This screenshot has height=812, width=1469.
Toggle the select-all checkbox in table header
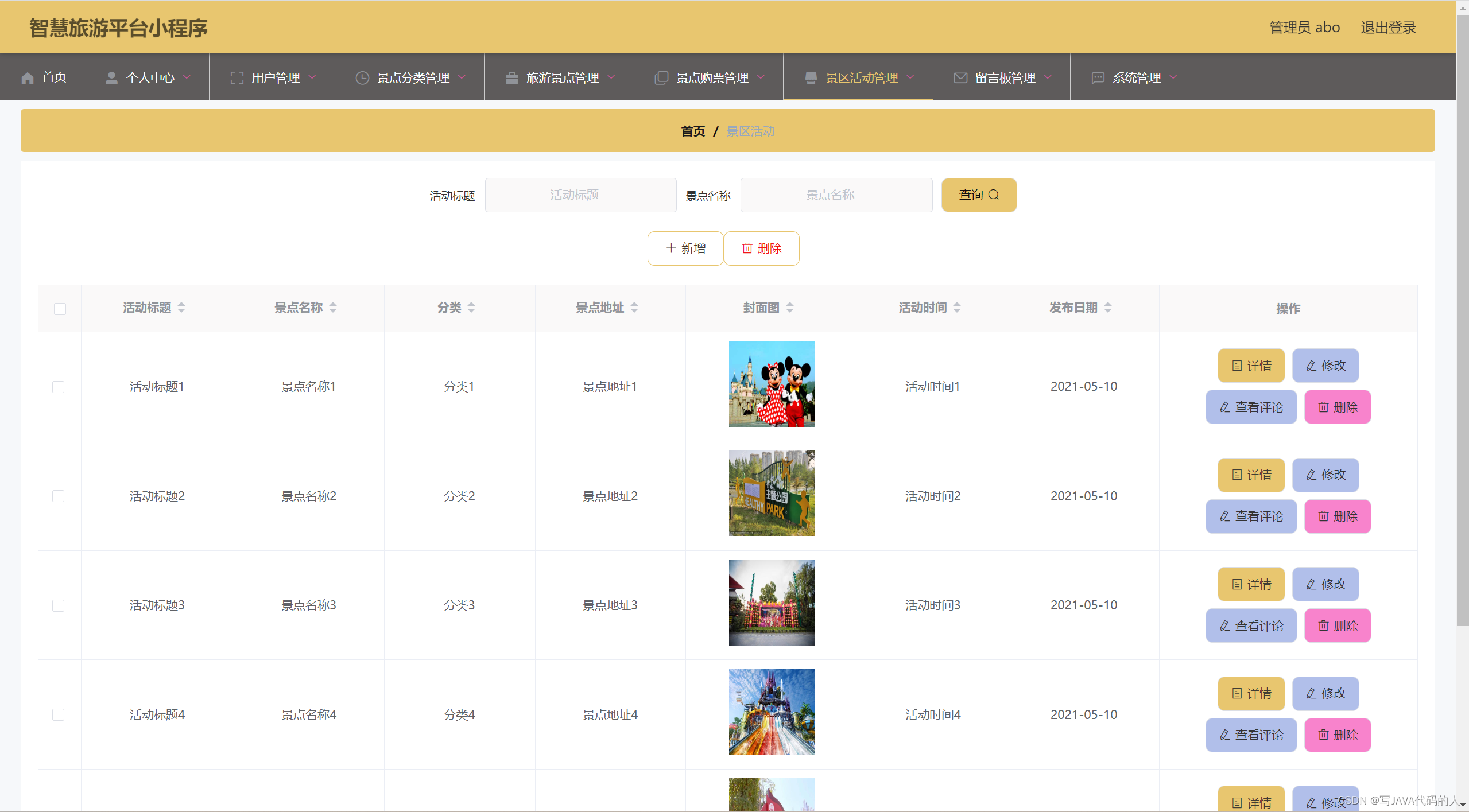click(60, 309)
